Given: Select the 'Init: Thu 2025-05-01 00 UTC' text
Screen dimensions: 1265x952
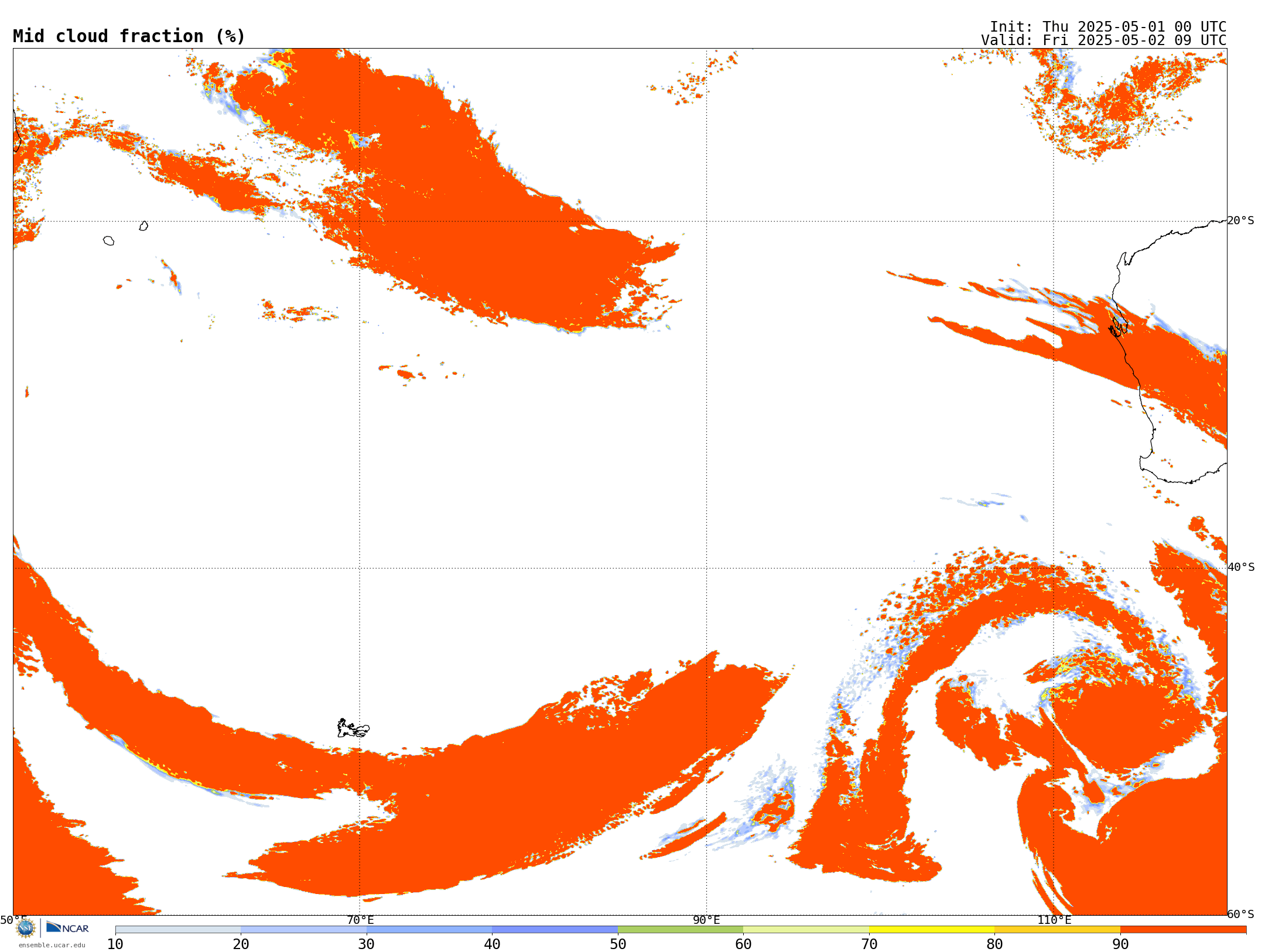Looking at the screenshot, I should click(1108, 27).
